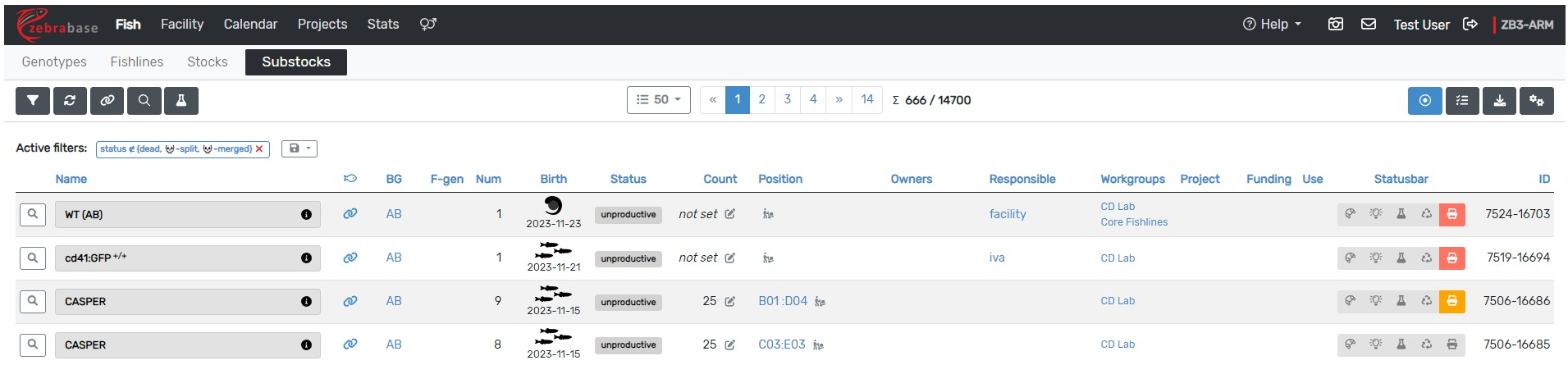Screen dimensions: 1568x365
Task: Open the filter panel with funnel icon
Action: point(33,100)
